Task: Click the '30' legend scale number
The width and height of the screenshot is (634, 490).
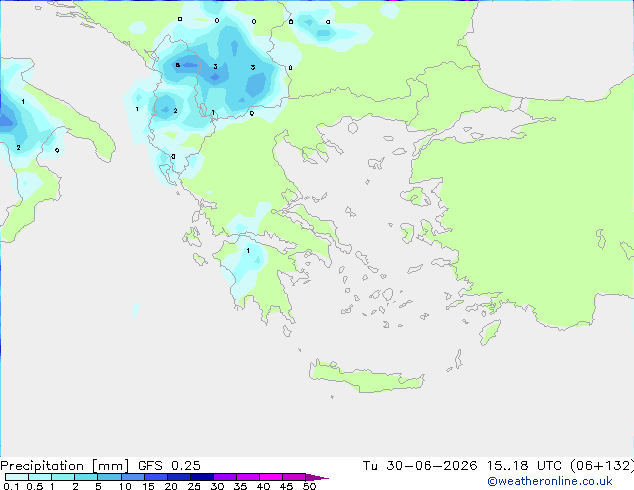Action: [x=217, y=486]
